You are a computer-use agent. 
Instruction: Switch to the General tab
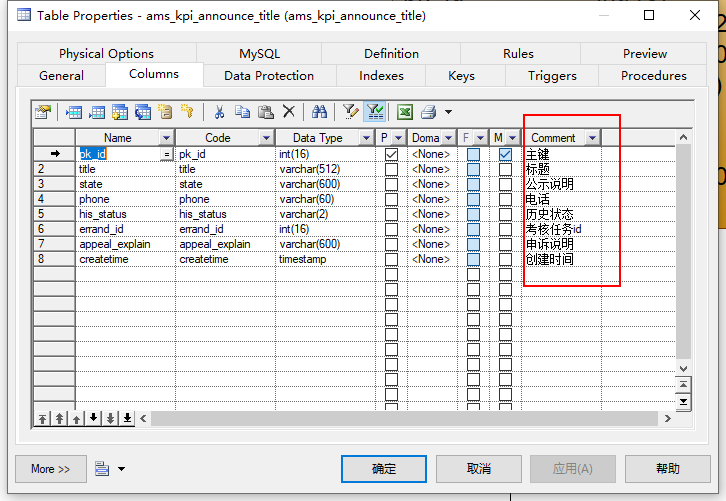coord(61,76)
